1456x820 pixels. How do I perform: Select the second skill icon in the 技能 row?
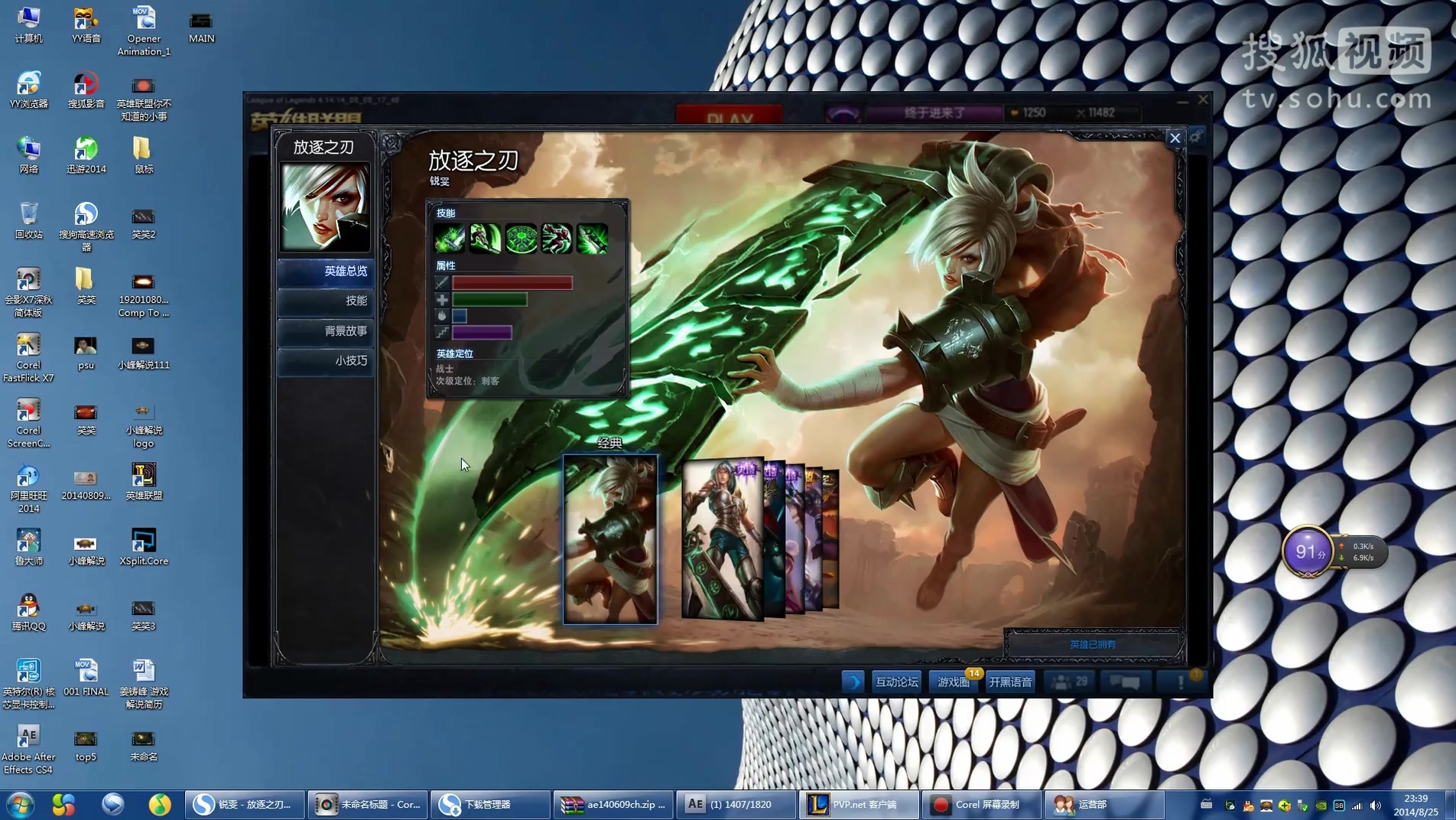[x=485, y=239]
